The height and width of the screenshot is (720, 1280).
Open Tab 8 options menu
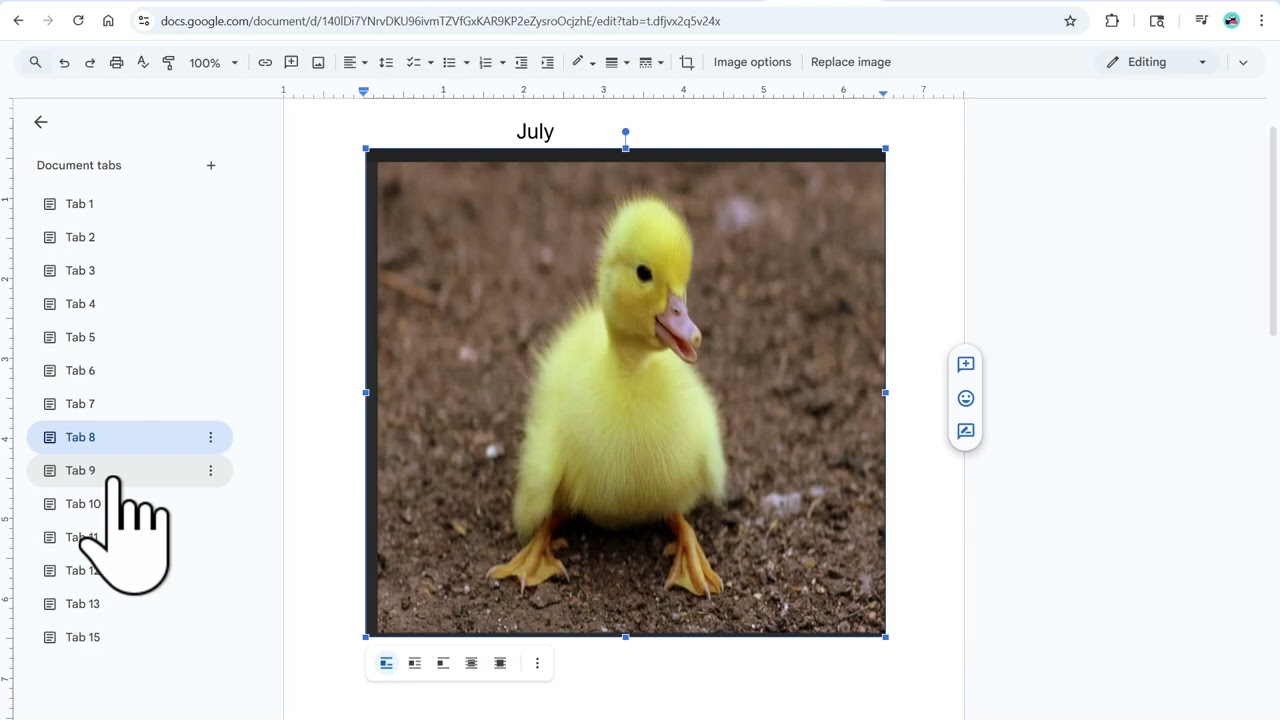coord(210,437)
